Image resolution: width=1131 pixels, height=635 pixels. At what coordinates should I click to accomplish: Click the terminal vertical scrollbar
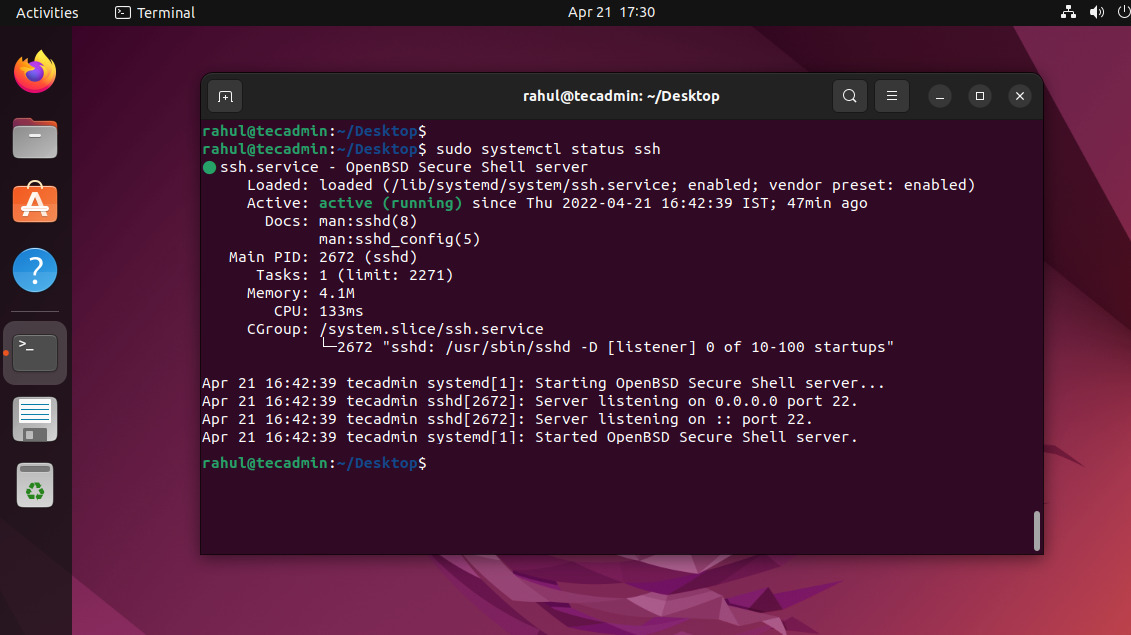point(1036,529)
